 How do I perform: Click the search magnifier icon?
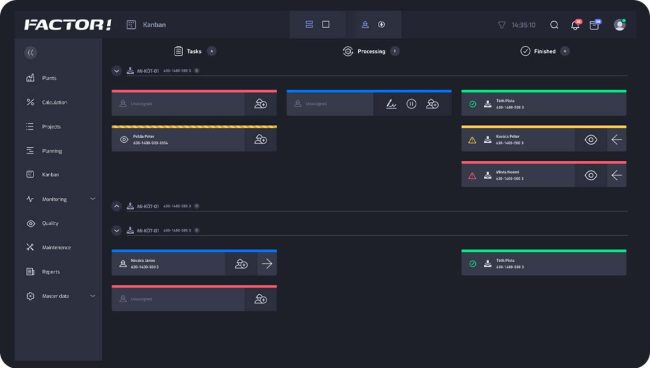click(554, 25)
